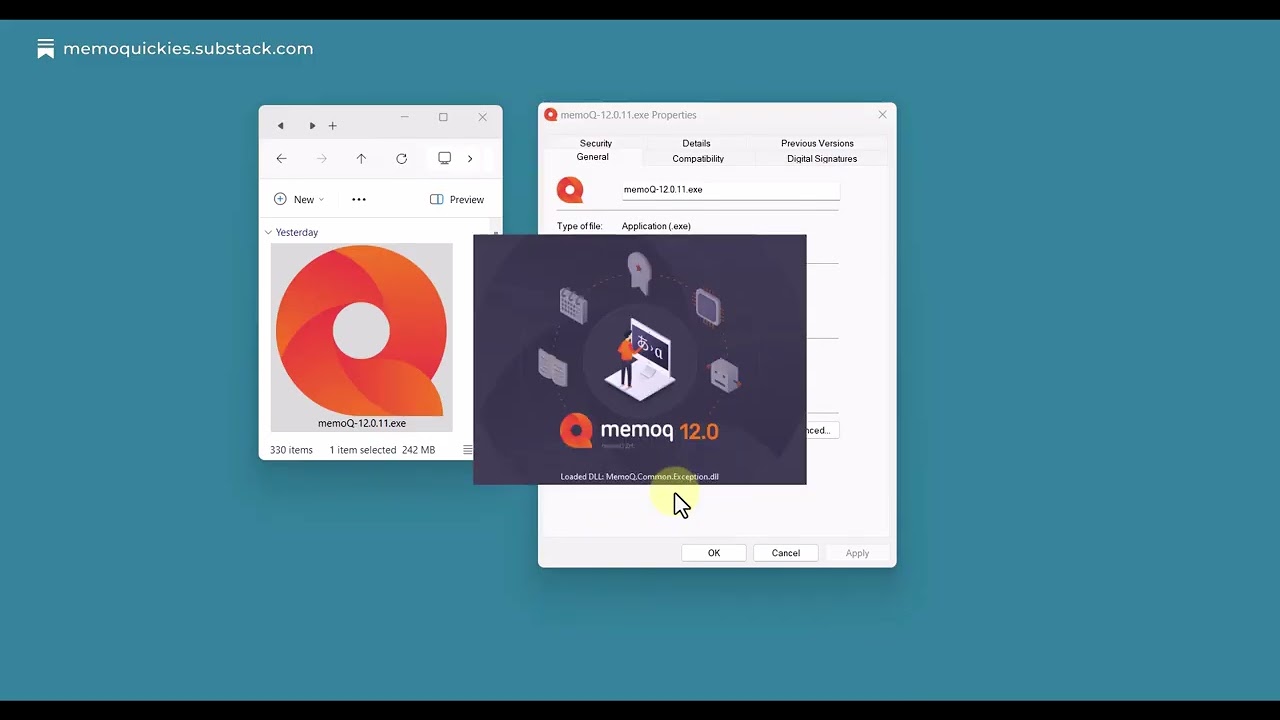Open the Digital Signatures tab
1280x720 pixels.
click(x=822, y=158)
